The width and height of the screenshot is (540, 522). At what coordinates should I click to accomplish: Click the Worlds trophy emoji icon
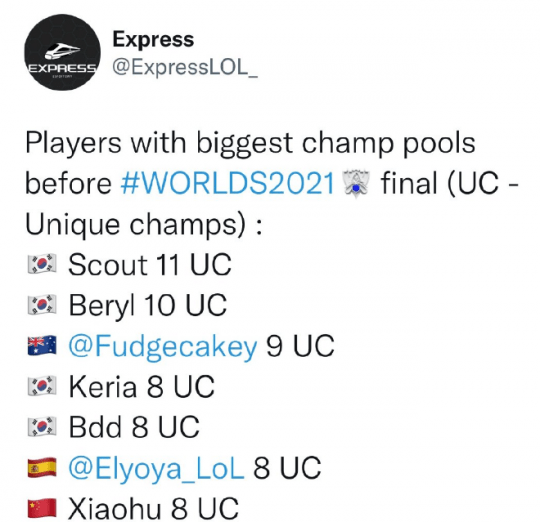click(356, 184)
